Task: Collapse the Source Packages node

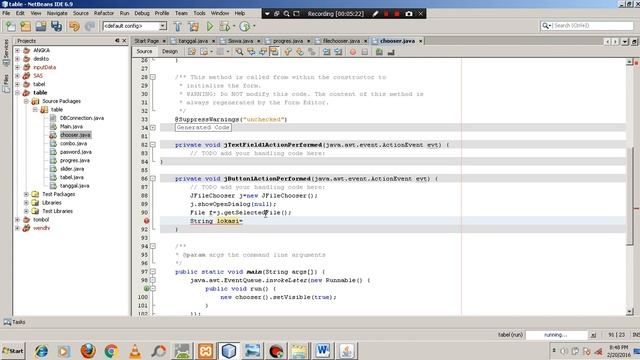Action: coord(26,101)
